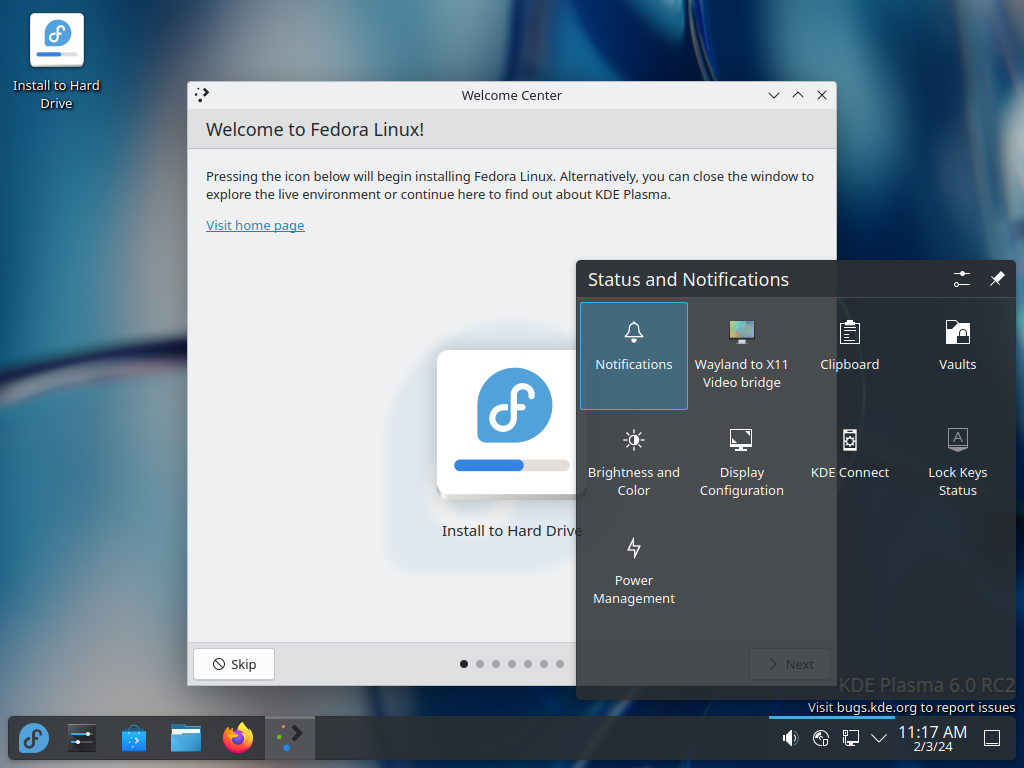The image size is (1024, 768).
Task: Open the audio volume tray icon
Action: point(790,738)
